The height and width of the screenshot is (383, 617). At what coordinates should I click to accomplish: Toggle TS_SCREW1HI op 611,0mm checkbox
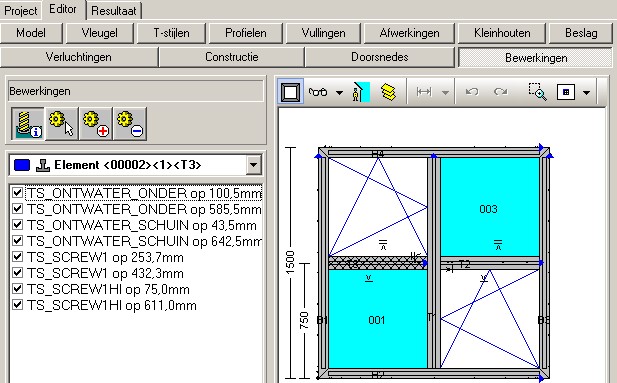17,305
